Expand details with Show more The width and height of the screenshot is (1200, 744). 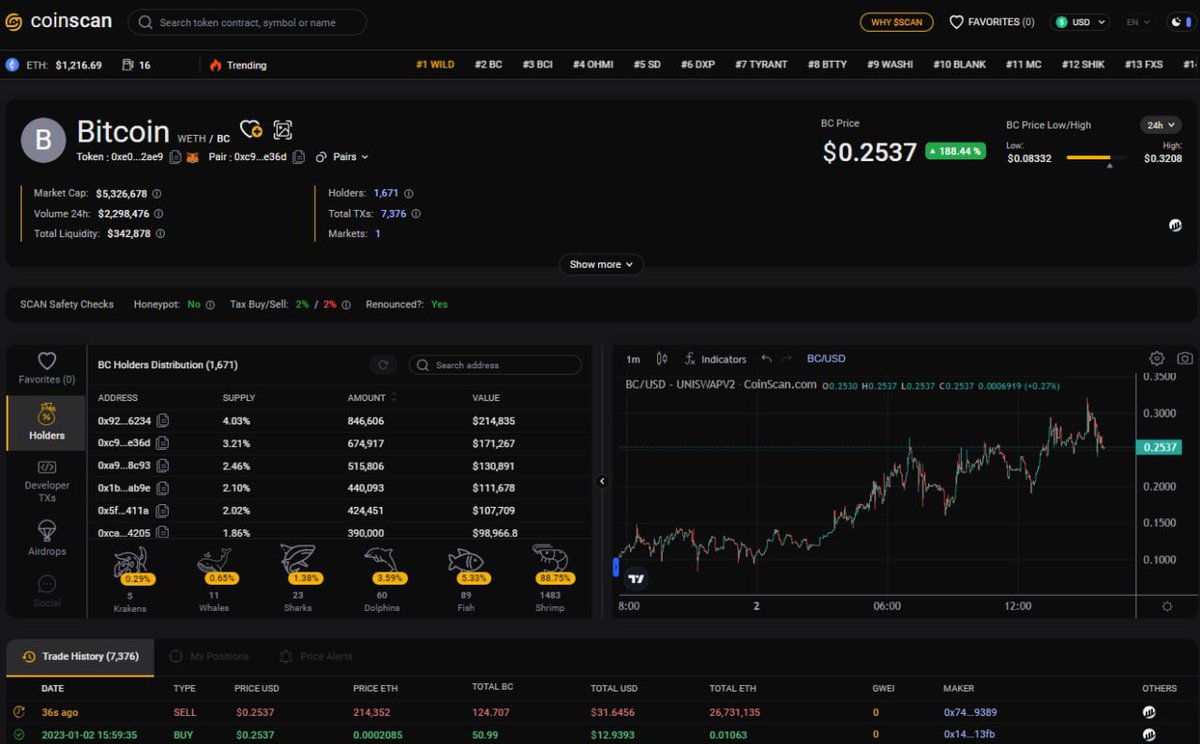click(x=601, y=264)
